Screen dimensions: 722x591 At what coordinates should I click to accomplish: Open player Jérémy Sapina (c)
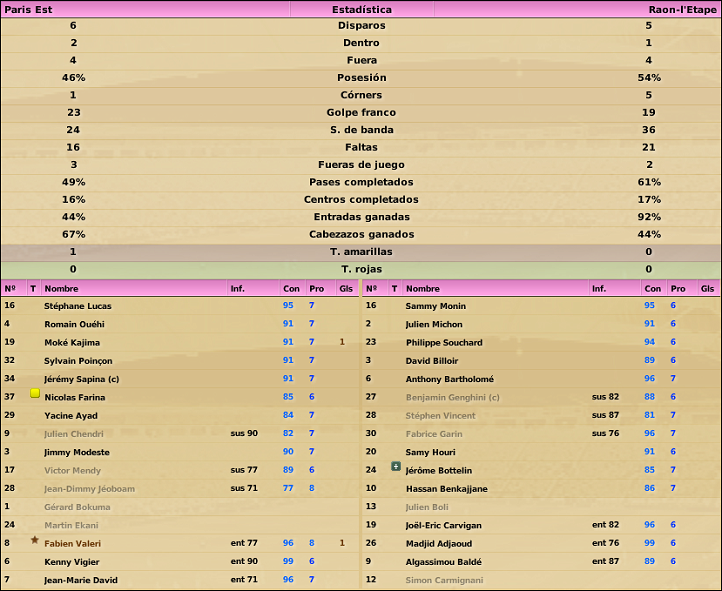(82, 379)
